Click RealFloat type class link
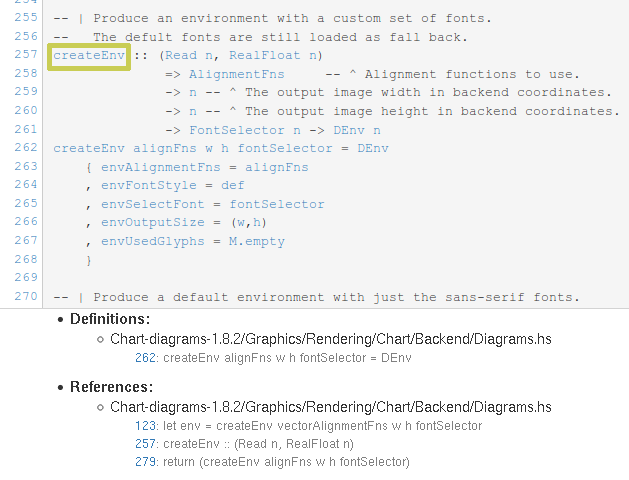This screenshot has width=629, height=480. pos(264,56)
